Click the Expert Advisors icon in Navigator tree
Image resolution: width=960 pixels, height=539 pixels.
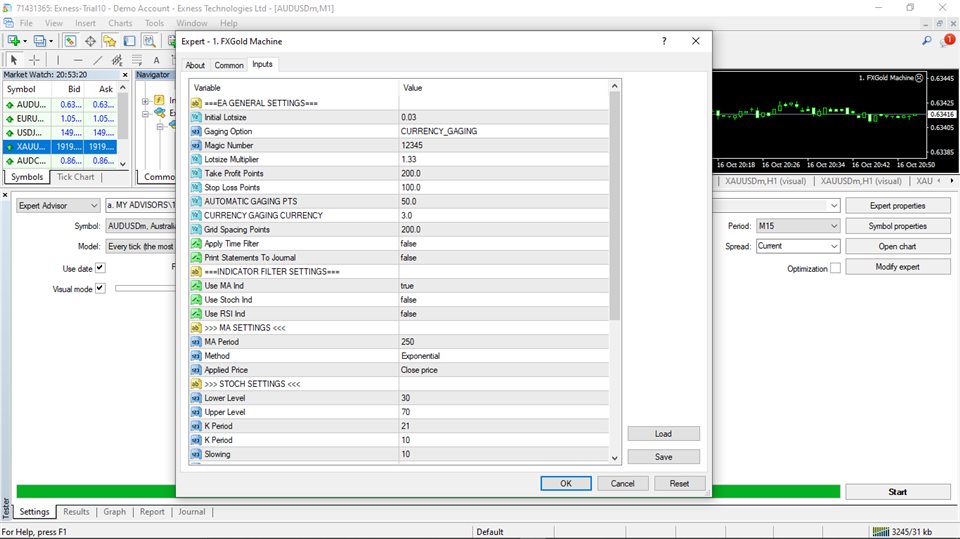coord(160,113)
